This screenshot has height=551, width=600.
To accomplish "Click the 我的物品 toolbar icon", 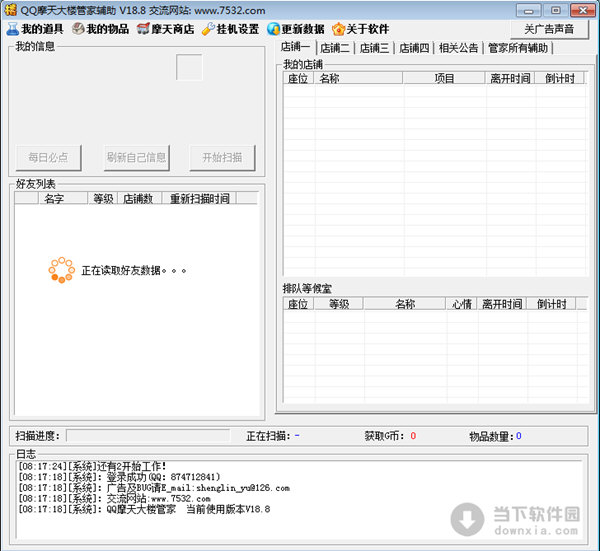I will [x=78, y=29].
